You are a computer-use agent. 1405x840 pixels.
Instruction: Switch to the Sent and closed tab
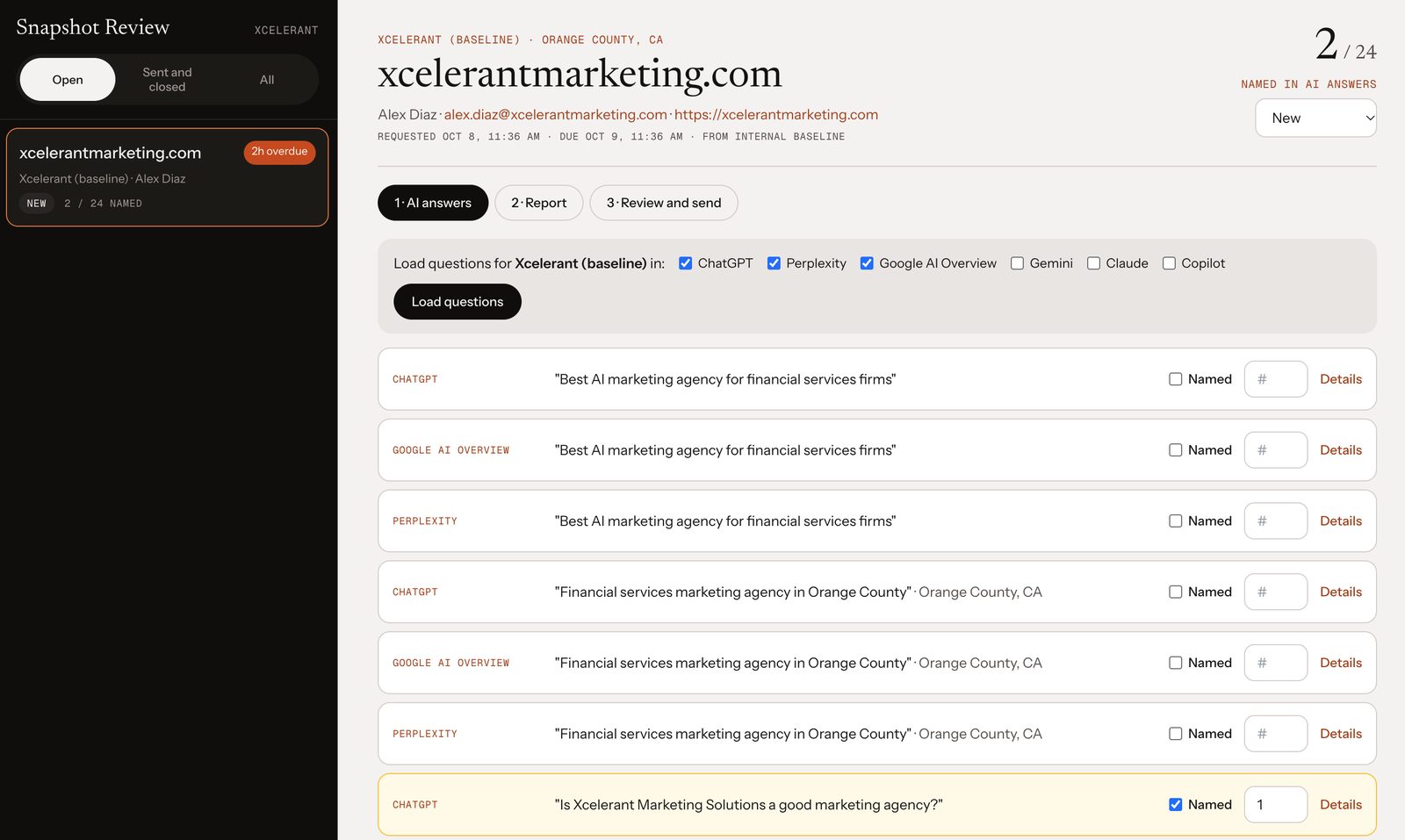[167, 80]
